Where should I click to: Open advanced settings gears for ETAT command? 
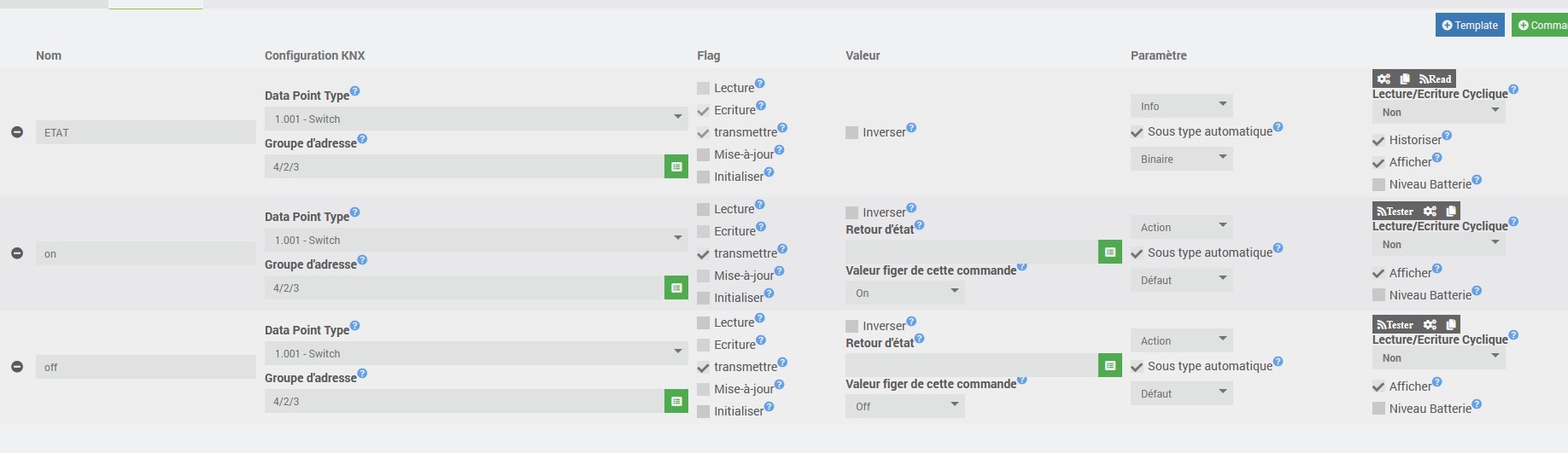[1384, 78]
